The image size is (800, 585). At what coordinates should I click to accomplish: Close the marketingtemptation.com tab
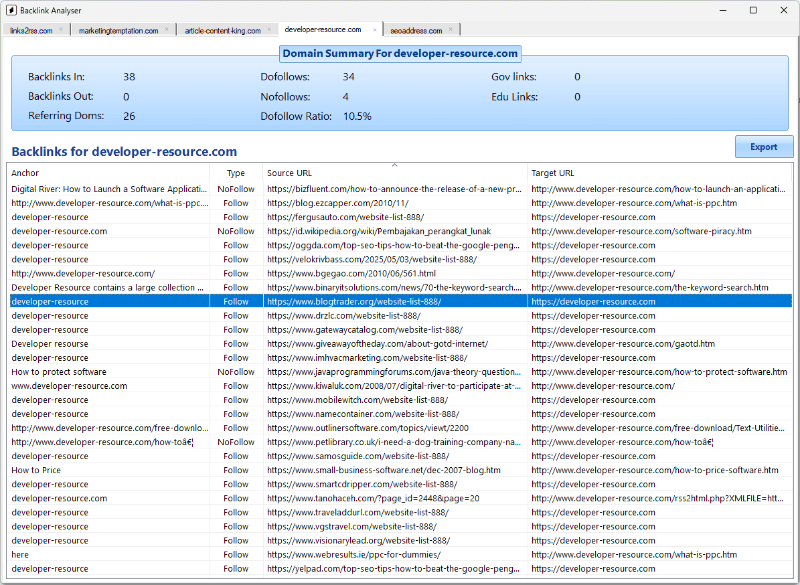[x=167, y=30]
